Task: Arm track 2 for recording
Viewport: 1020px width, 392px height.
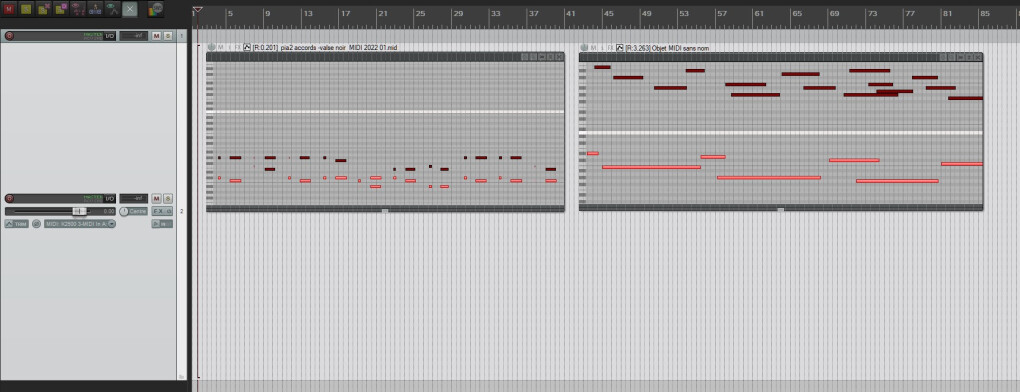Action: [x=9, y=198]
